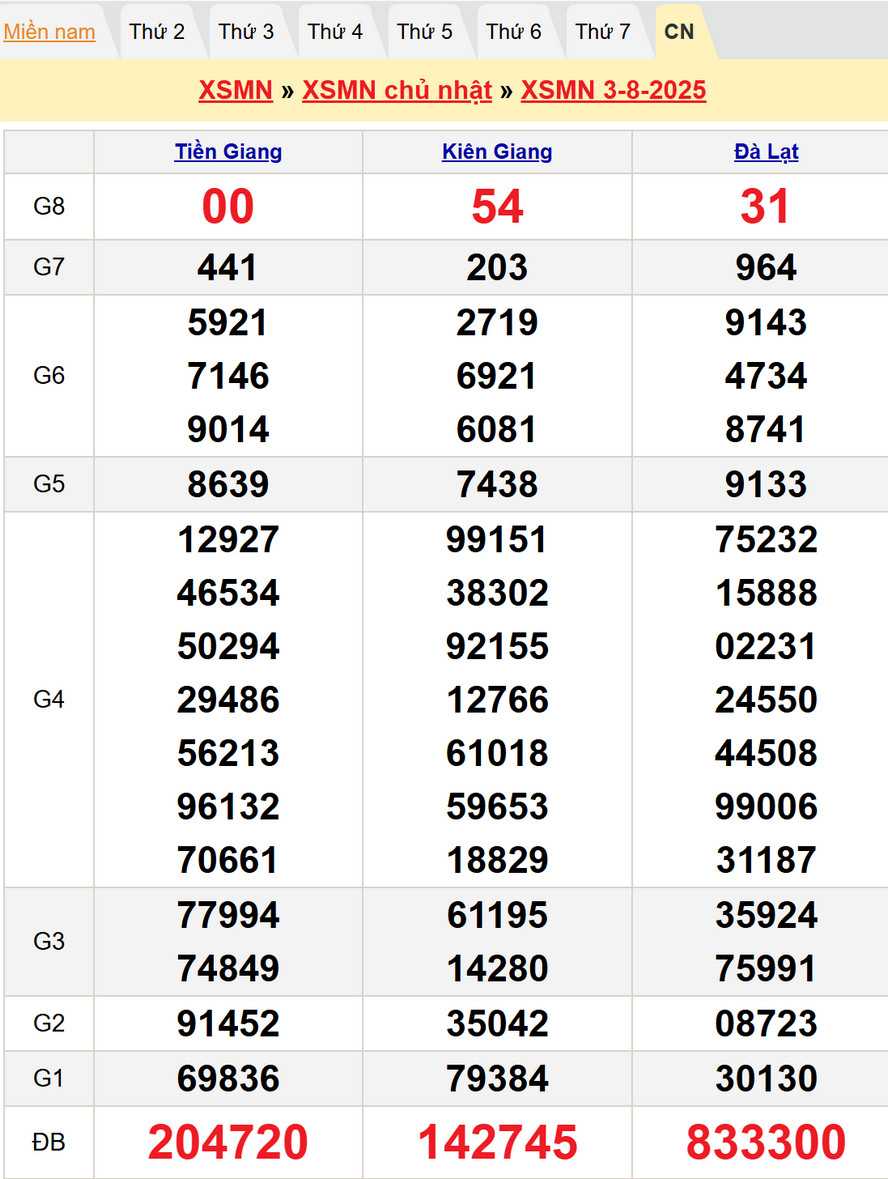This screenshot has height=1179, width=888.
Task: Open the XSMN chủ nhật breadcrumb link
Action: point(397,90)
